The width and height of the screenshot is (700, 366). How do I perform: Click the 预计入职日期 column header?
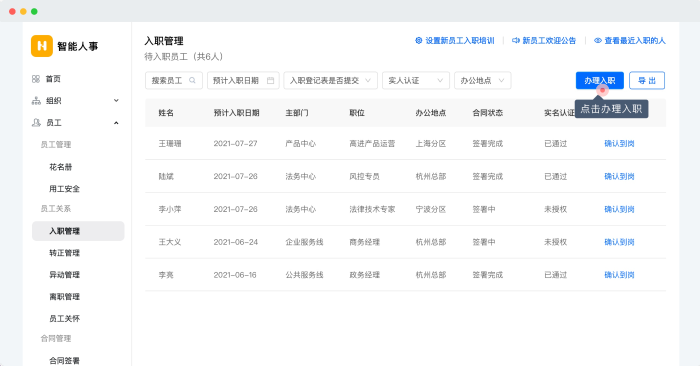click(237, 112)
